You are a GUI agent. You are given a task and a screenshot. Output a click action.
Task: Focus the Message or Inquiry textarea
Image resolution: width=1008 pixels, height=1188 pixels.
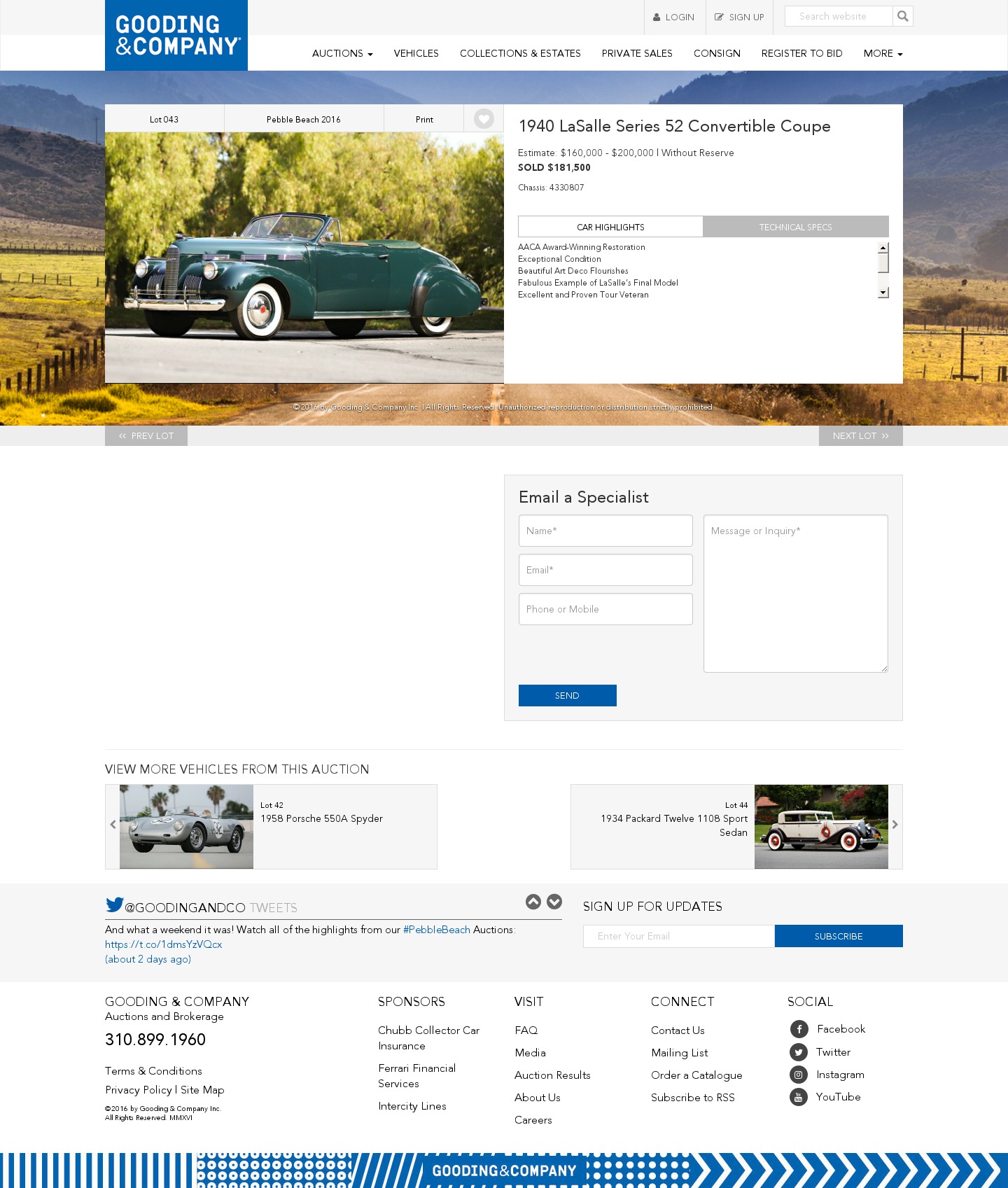796,594
